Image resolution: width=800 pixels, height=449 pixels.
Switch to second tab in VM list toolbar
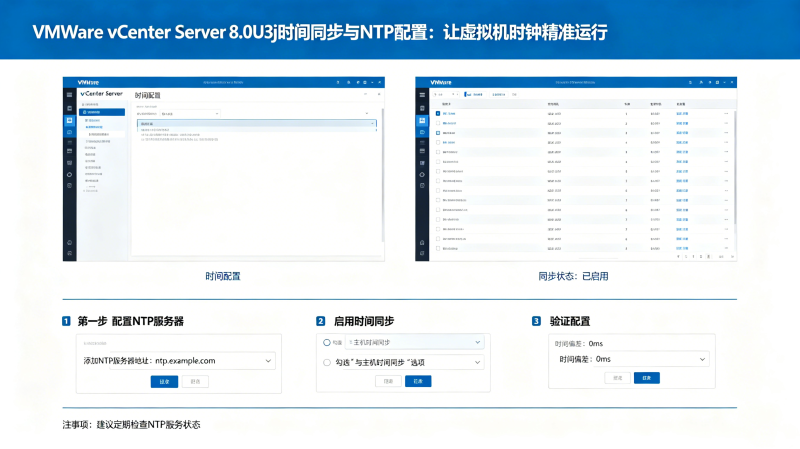tap(498, 94)
